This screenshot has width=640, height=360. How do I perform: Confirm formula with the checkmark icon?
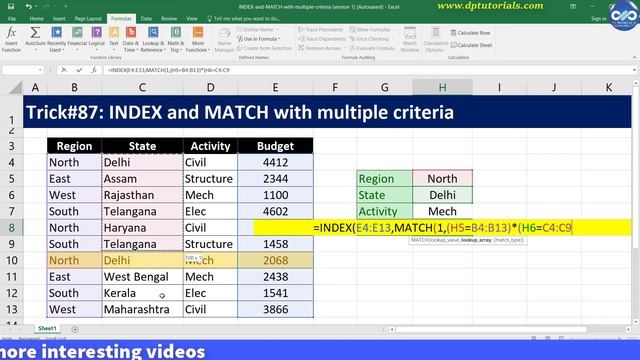click(79, 70)
